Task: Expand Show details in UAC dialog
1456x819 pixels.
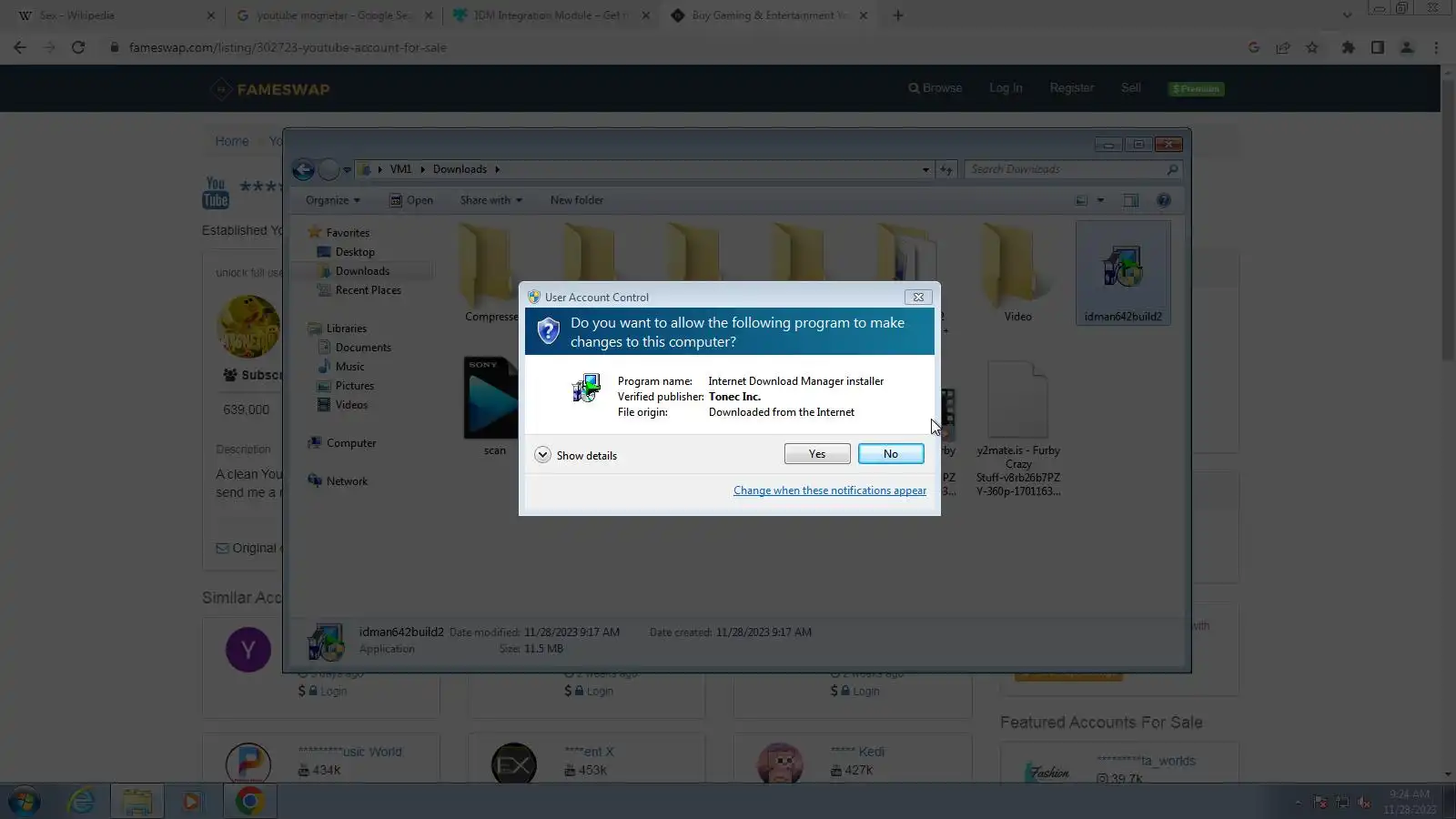Action: coord(576,455)
